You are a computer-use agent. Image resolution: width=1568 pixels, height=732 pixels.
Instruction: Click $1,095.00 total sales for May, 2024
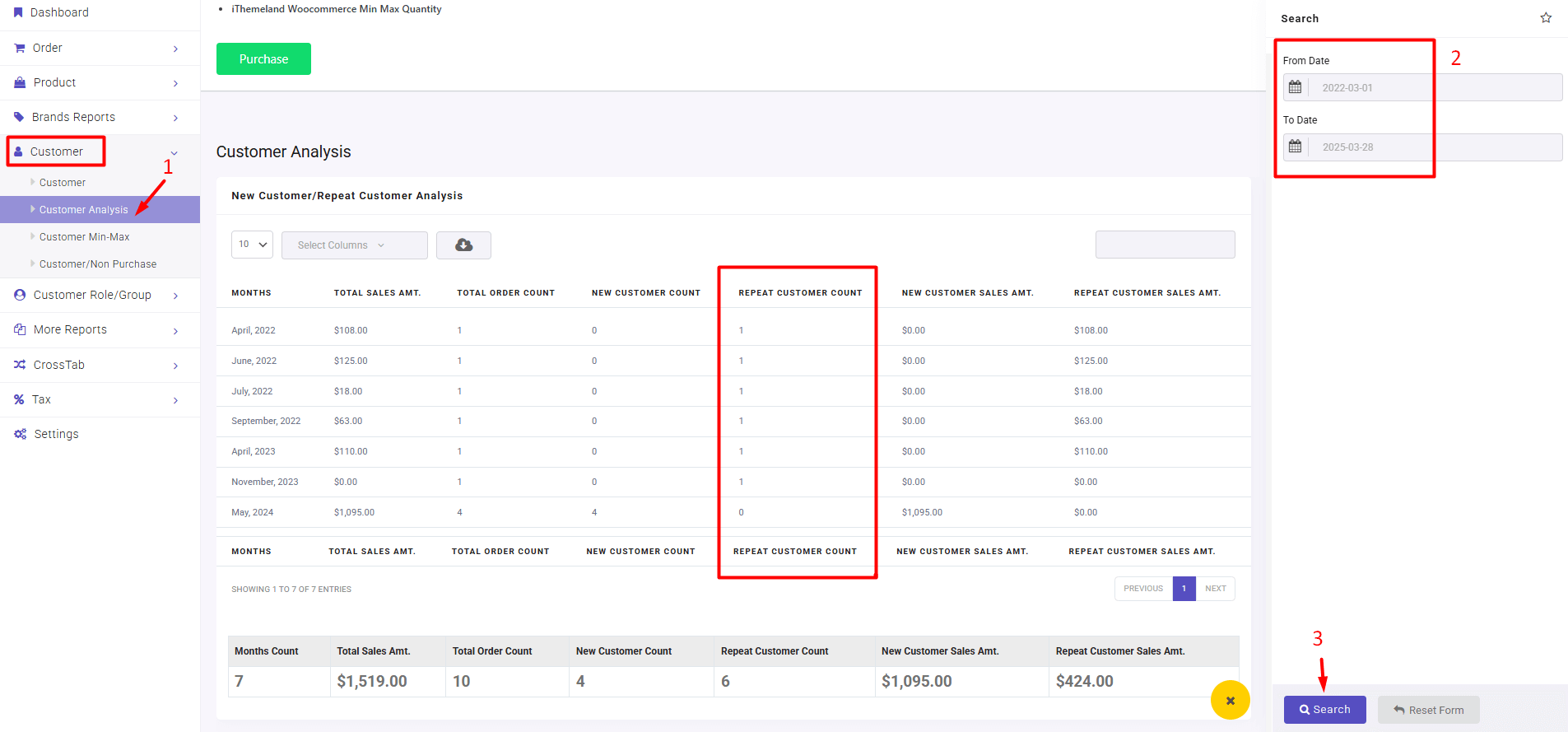pyautogui.click(x=354, y=512)
